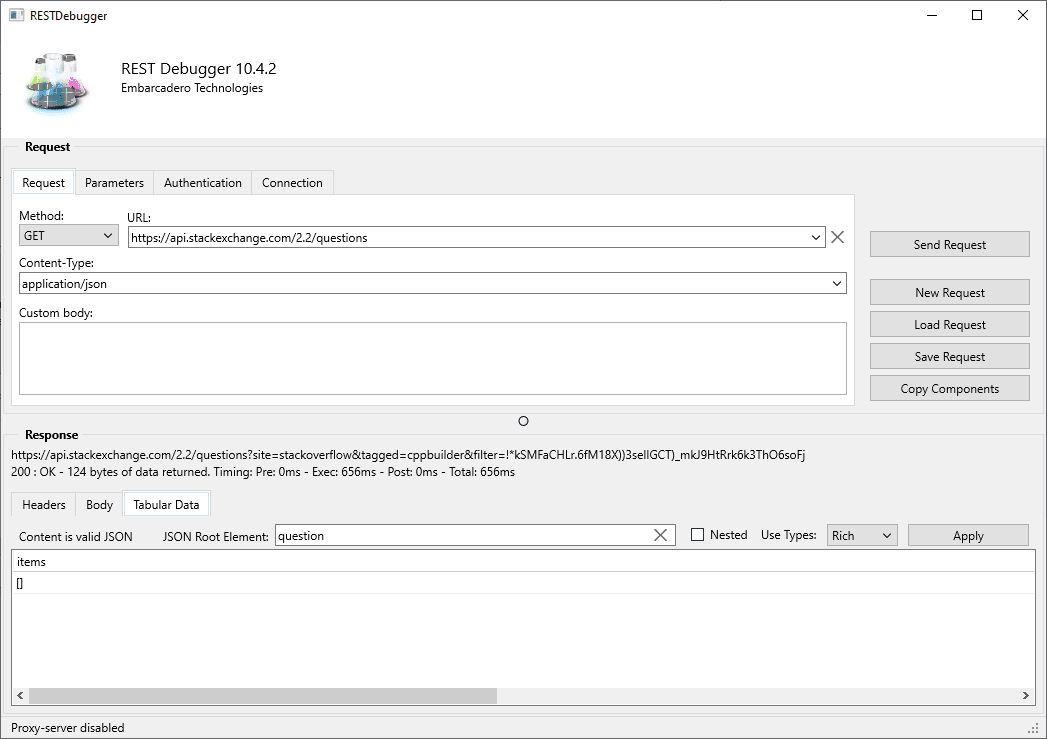Click the Apply button
Screen dimensions: 1047x739
968,535
